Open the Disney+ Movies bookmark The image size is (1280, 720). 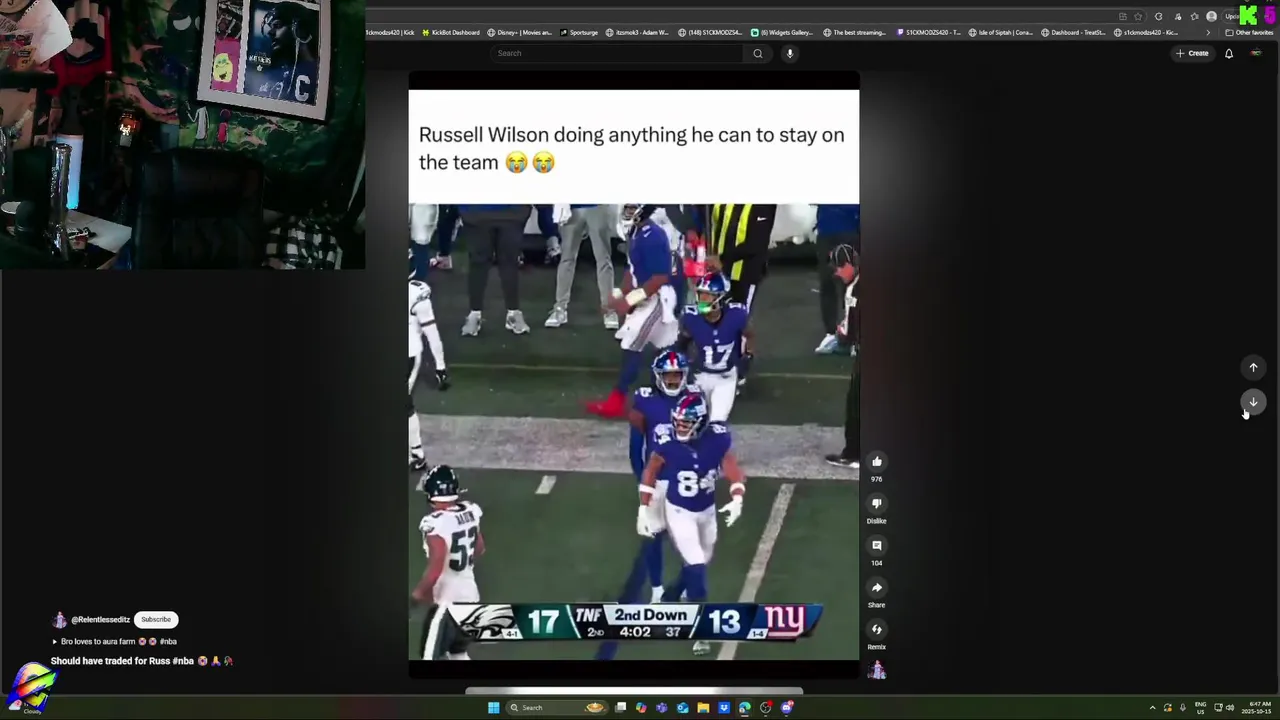(x=519, y=32)
